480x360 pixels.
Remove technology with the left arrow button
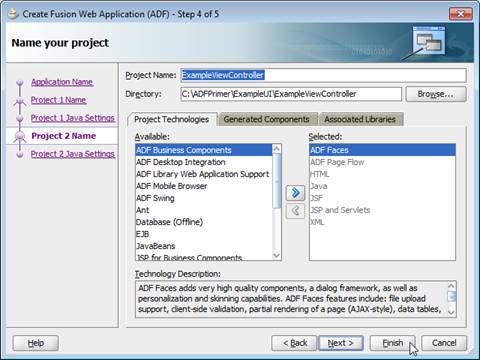295,211
